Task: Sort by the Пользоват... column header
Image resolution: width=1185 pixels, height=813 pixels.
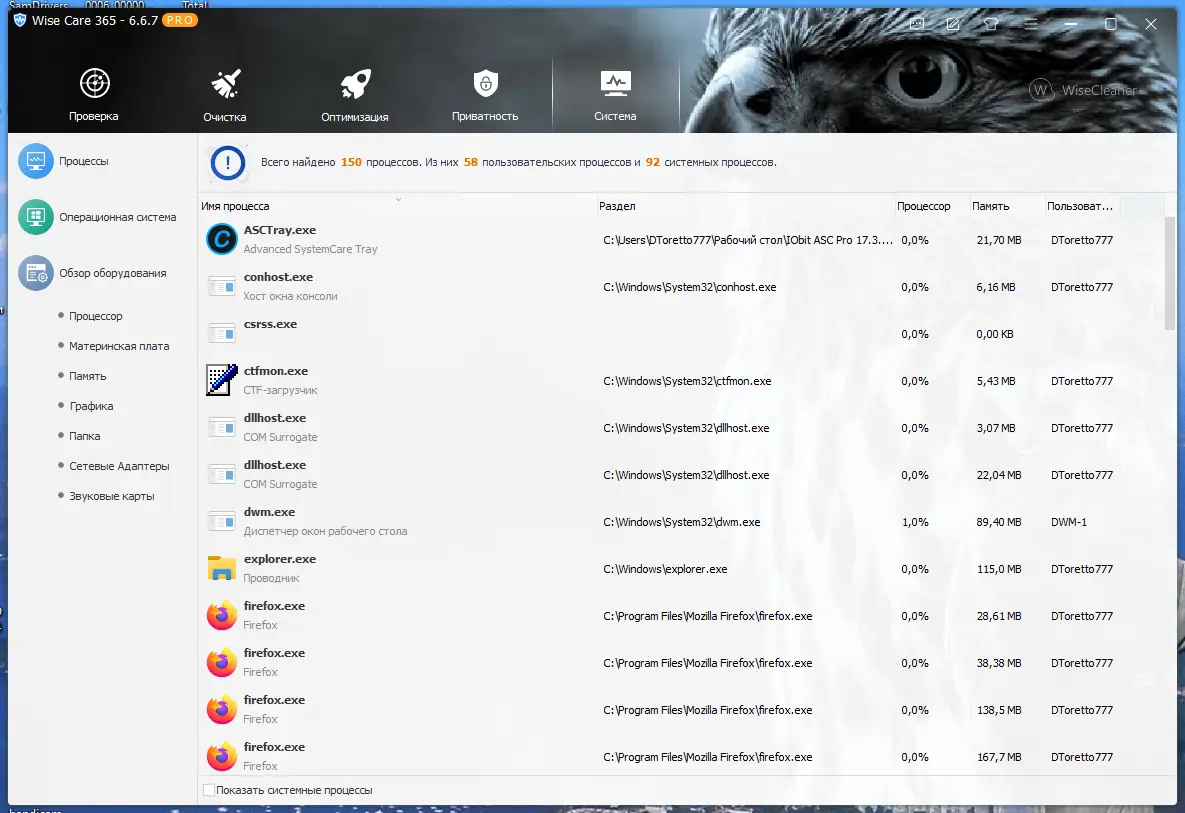Action: [1079, 206]
